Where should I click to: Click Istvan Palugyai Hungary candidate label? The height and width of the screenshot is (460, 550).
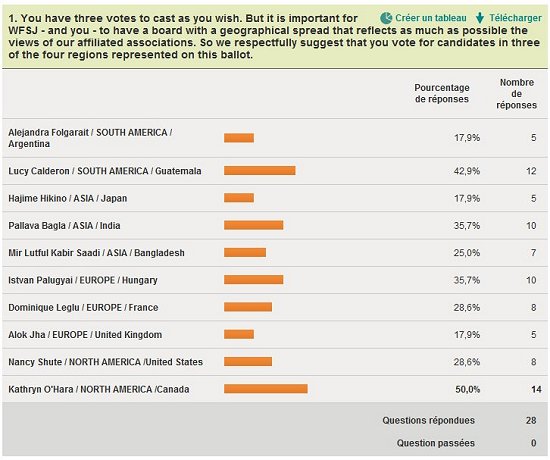point(83,280)
